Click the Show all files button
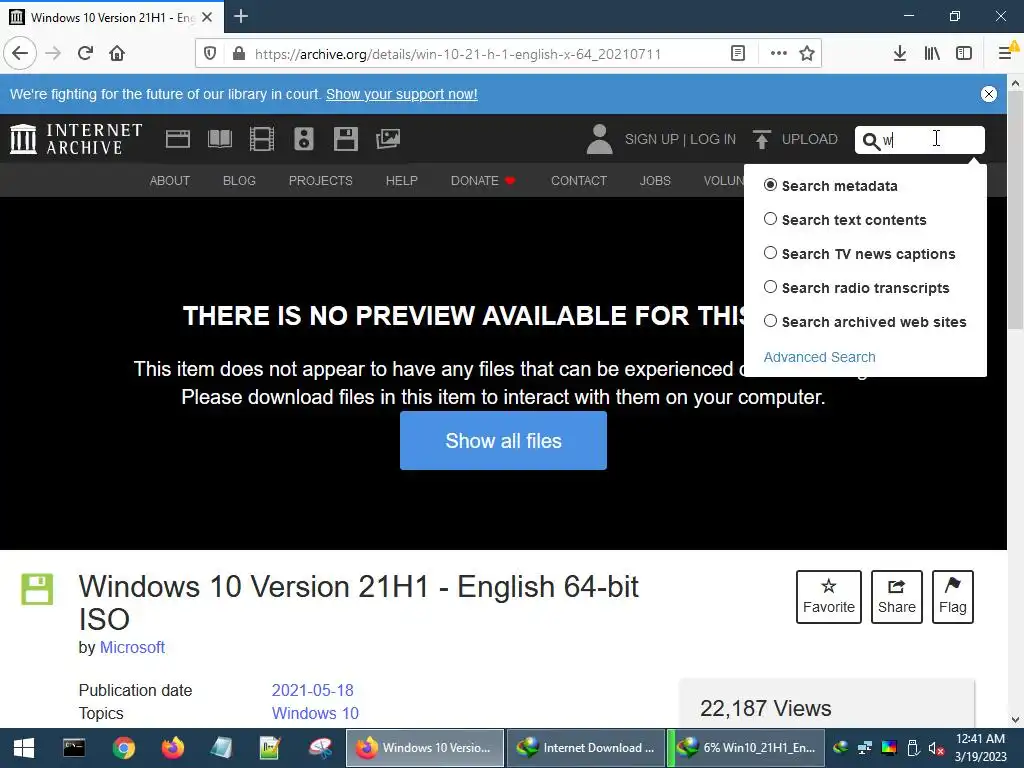Image resolution: width=1024 pixels, height=768 pixels. tap(504, 441)
